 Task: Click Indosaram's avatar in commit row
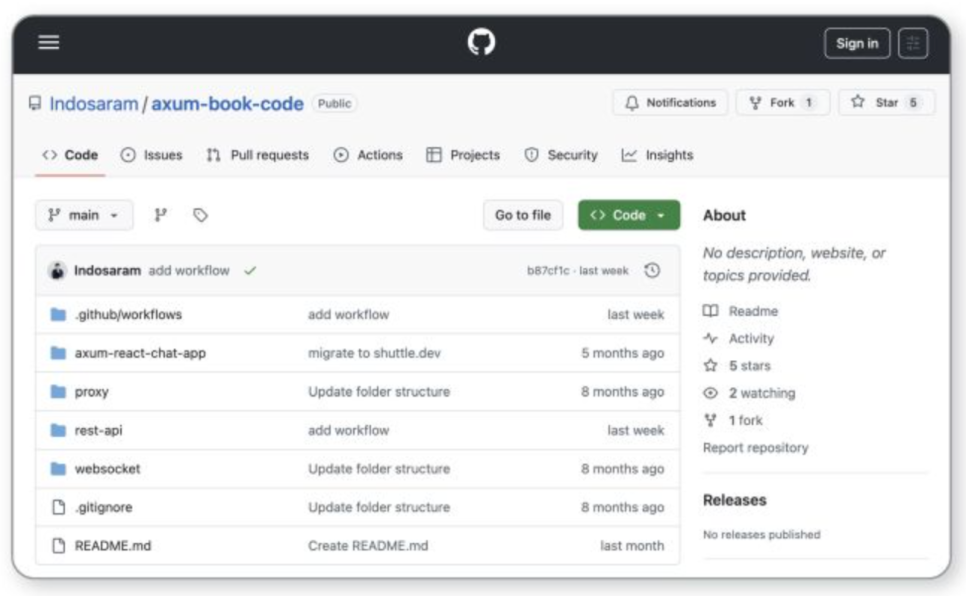click(57, 271)
